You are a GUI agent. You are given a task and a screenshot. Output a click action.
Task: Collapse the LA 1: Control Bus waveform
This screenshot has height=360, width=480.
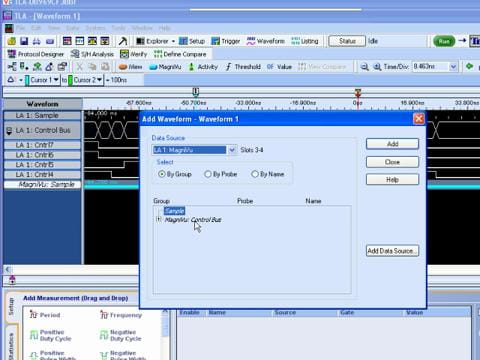click(x=9, y=131)
